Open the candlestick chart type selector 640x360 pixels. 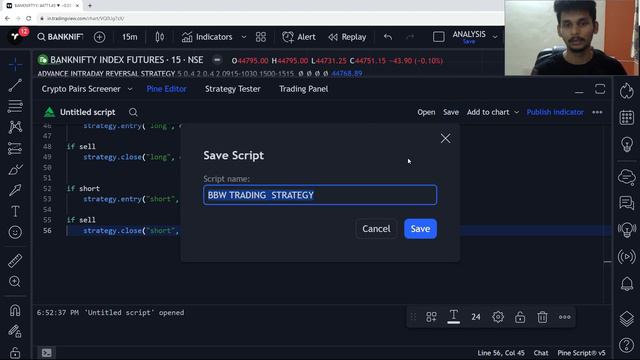(160, 37)
